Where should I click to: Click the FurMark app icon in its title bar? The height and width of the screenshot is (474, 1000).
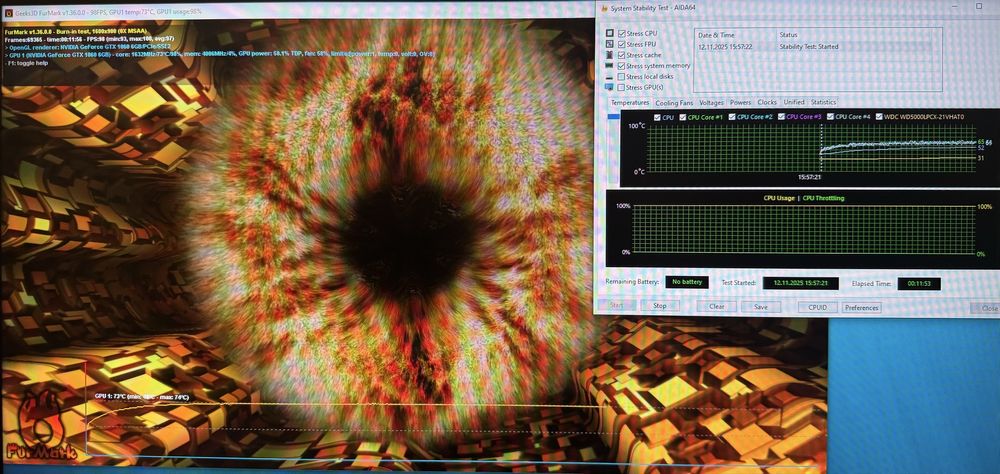(x=8, y=11)
